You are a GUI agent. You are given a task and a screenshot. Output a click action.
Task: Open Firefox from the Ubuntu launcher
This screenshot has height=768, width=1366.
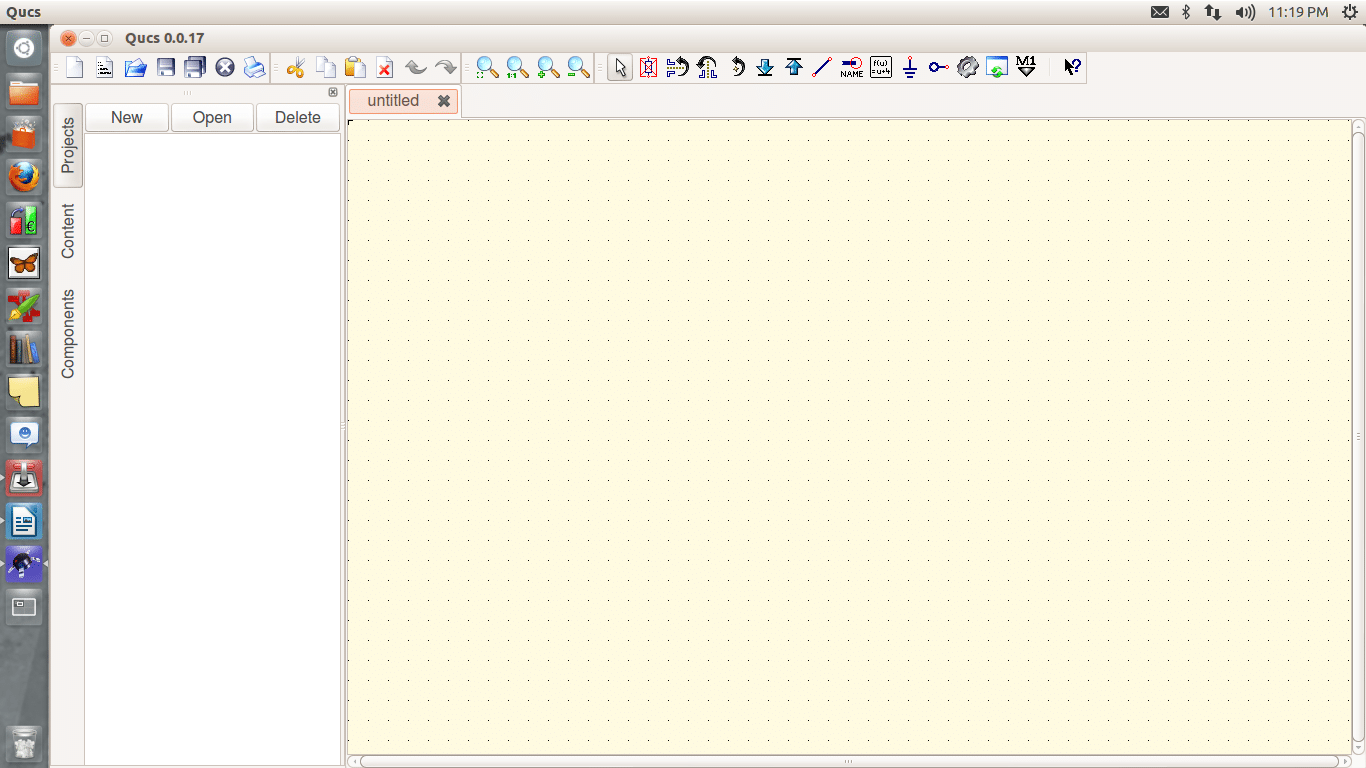click(24, 178)
